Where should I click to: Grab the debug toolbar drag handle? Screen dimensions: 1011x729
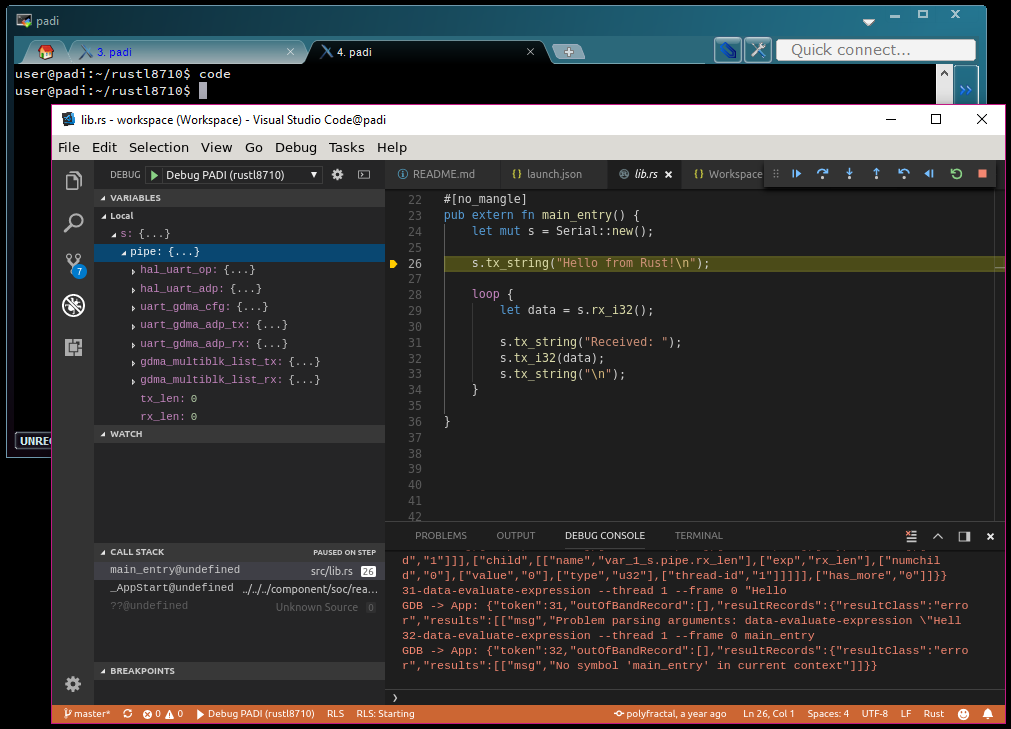click(776, 173)
